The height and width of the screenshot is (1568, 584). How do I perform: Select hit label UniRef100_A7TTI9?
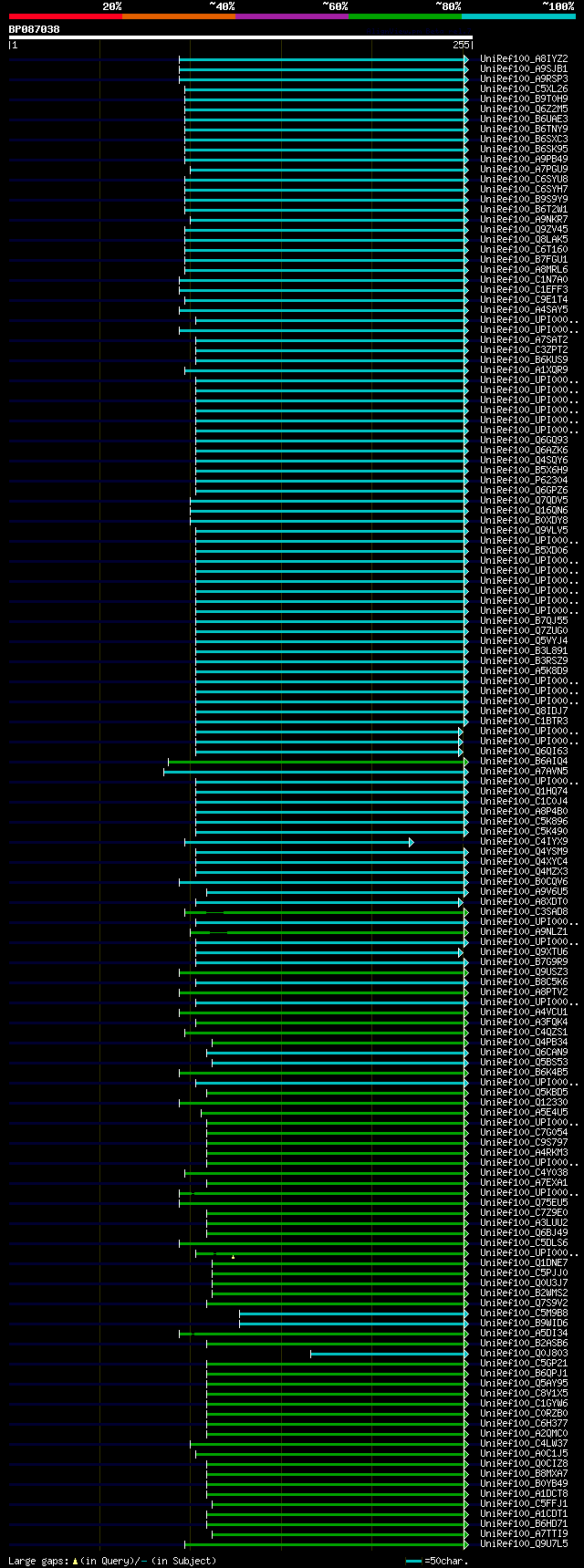pos(524,1534)
